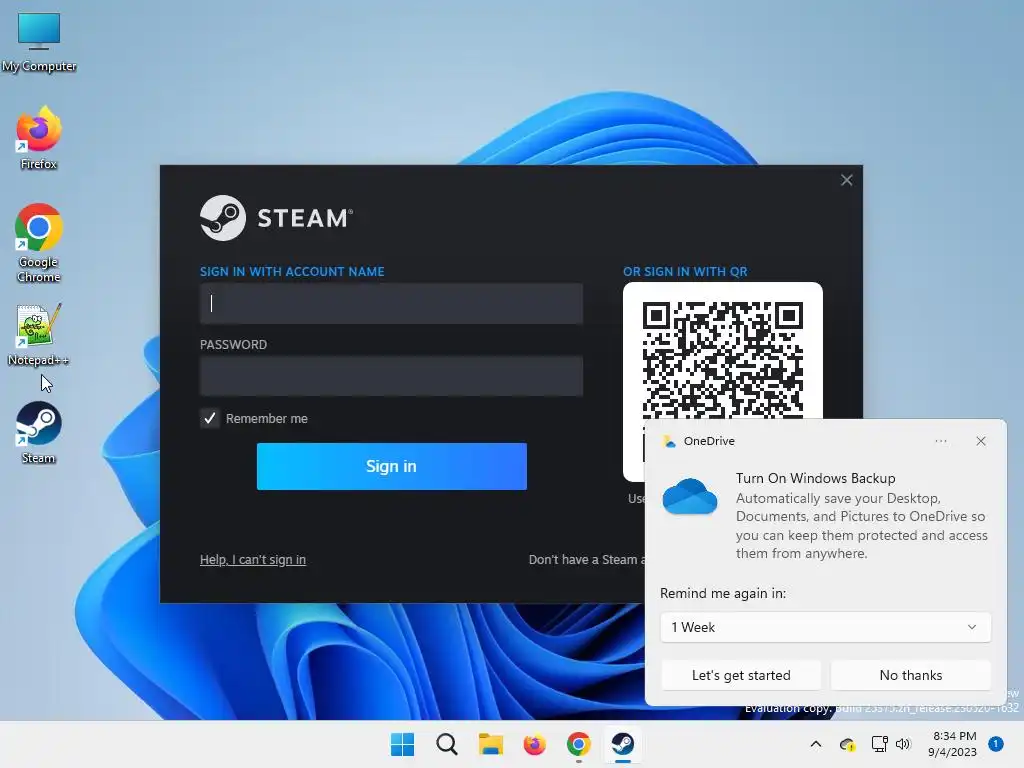Open the My Computer desktop icon
The image size is (1024, 768).
click(x=39, y=42)
